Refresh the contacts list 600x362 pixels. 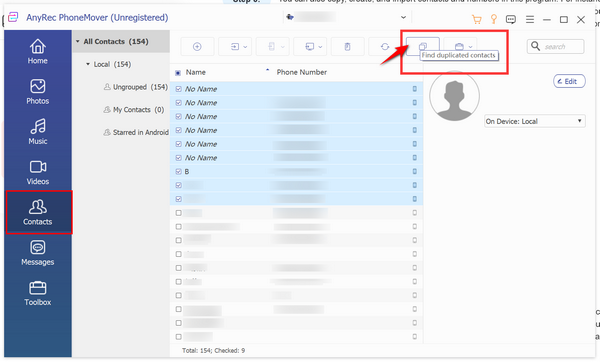point(385,47)
